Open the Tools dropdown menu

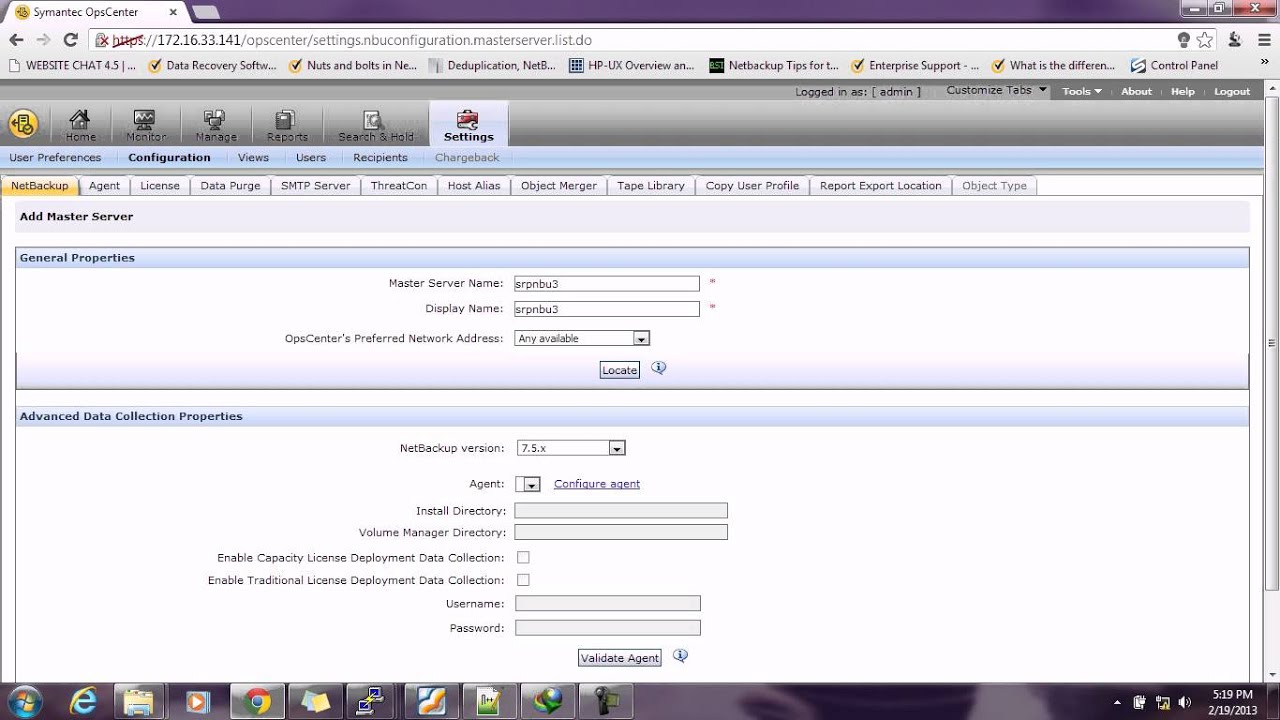1081,91
